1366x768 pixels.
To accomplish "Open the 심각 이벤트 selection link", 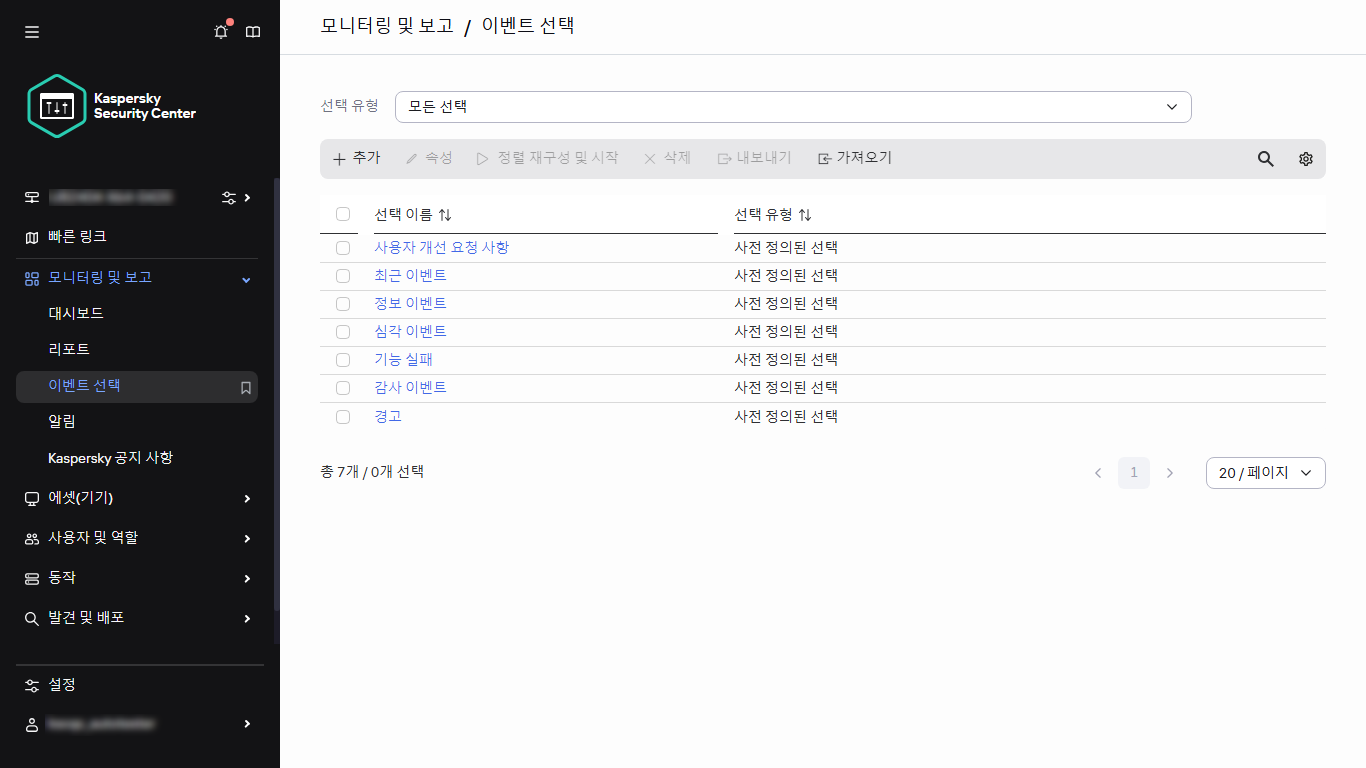I will [x=410, y=332].
